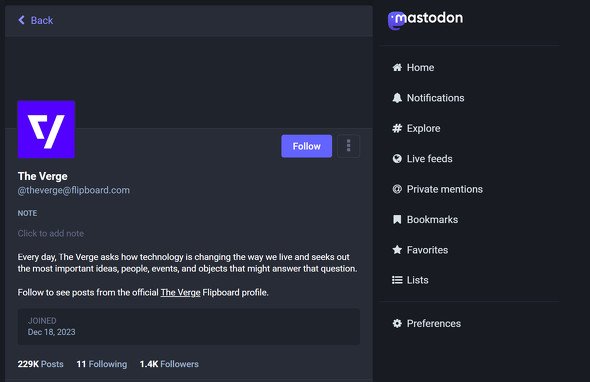Screen dimensions: 590x382
Task: Follow The Verge account
Action: click(307, 146)
